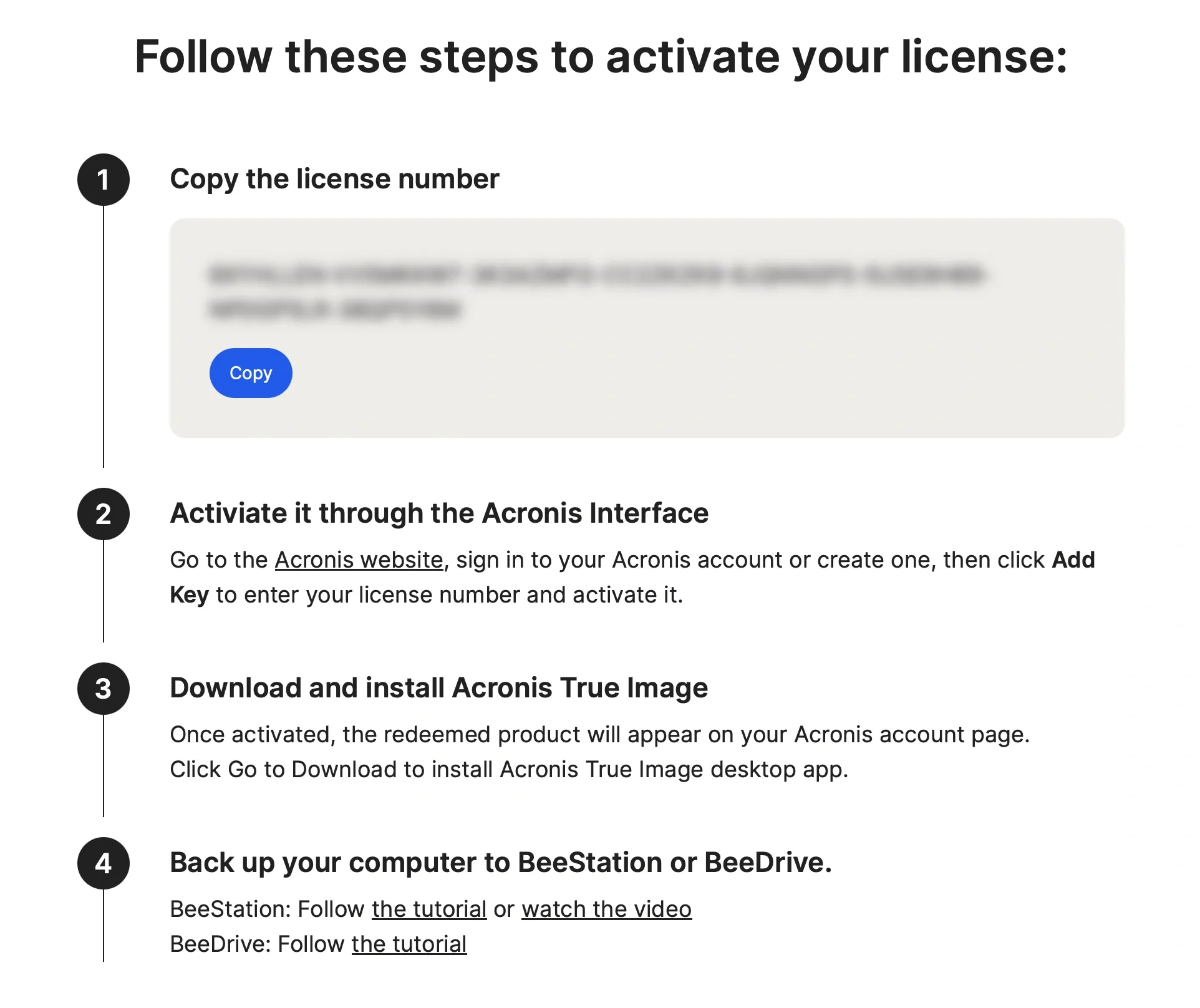Click the Download and install Acronis heading
Screen dimensions: 1200x1008
tap(438, 688)
